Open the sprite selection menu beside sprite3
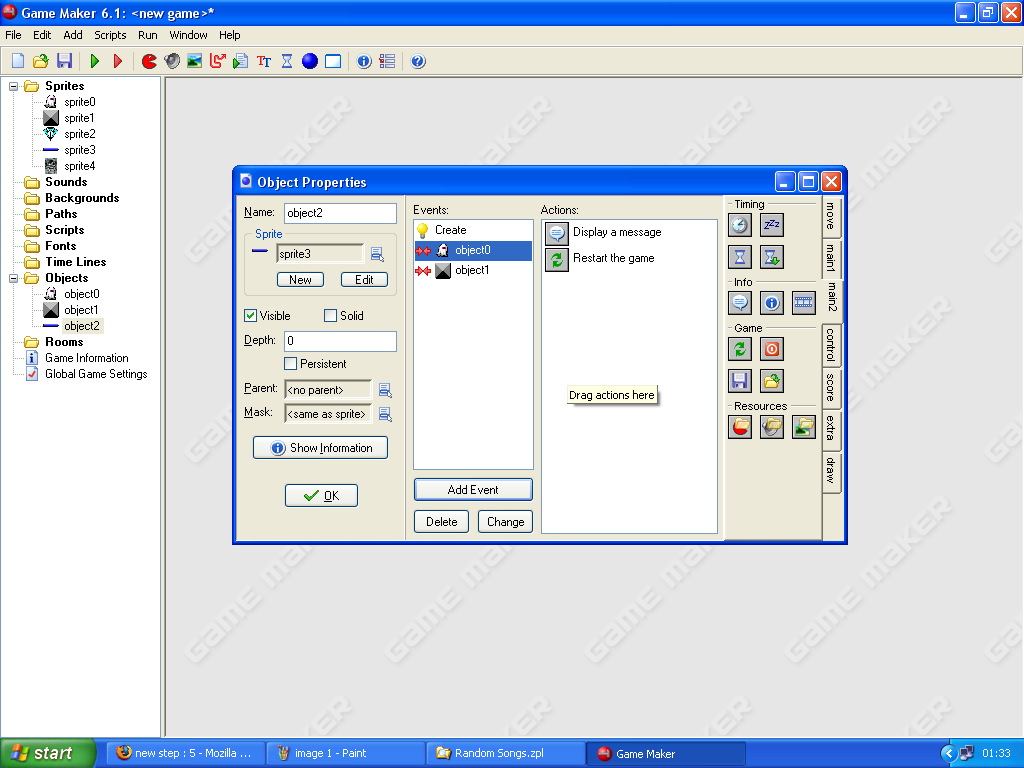The height and width of the screenshot is (768, 1024). 377,254
